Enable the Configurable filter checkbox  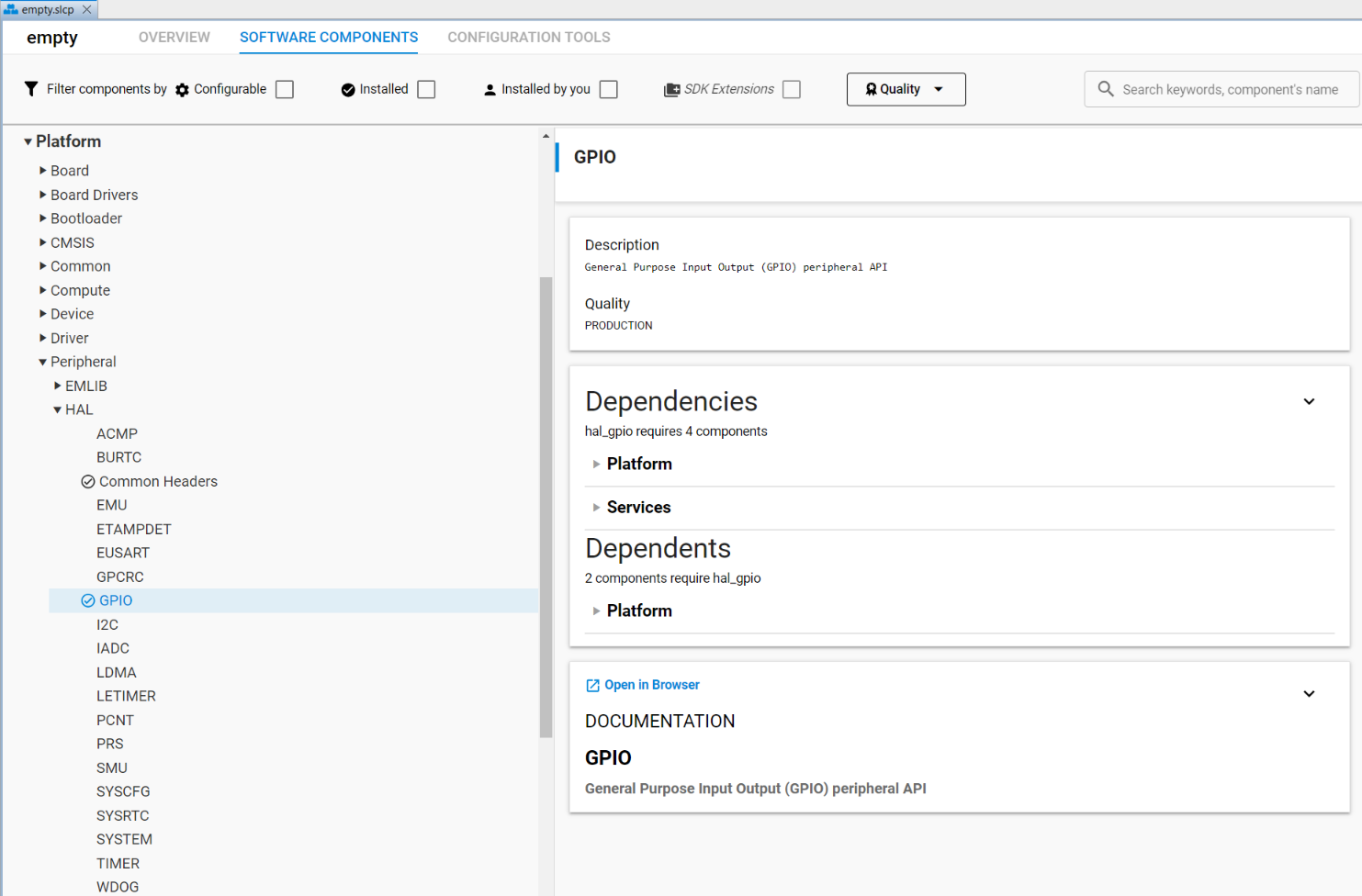coord(285,89)
